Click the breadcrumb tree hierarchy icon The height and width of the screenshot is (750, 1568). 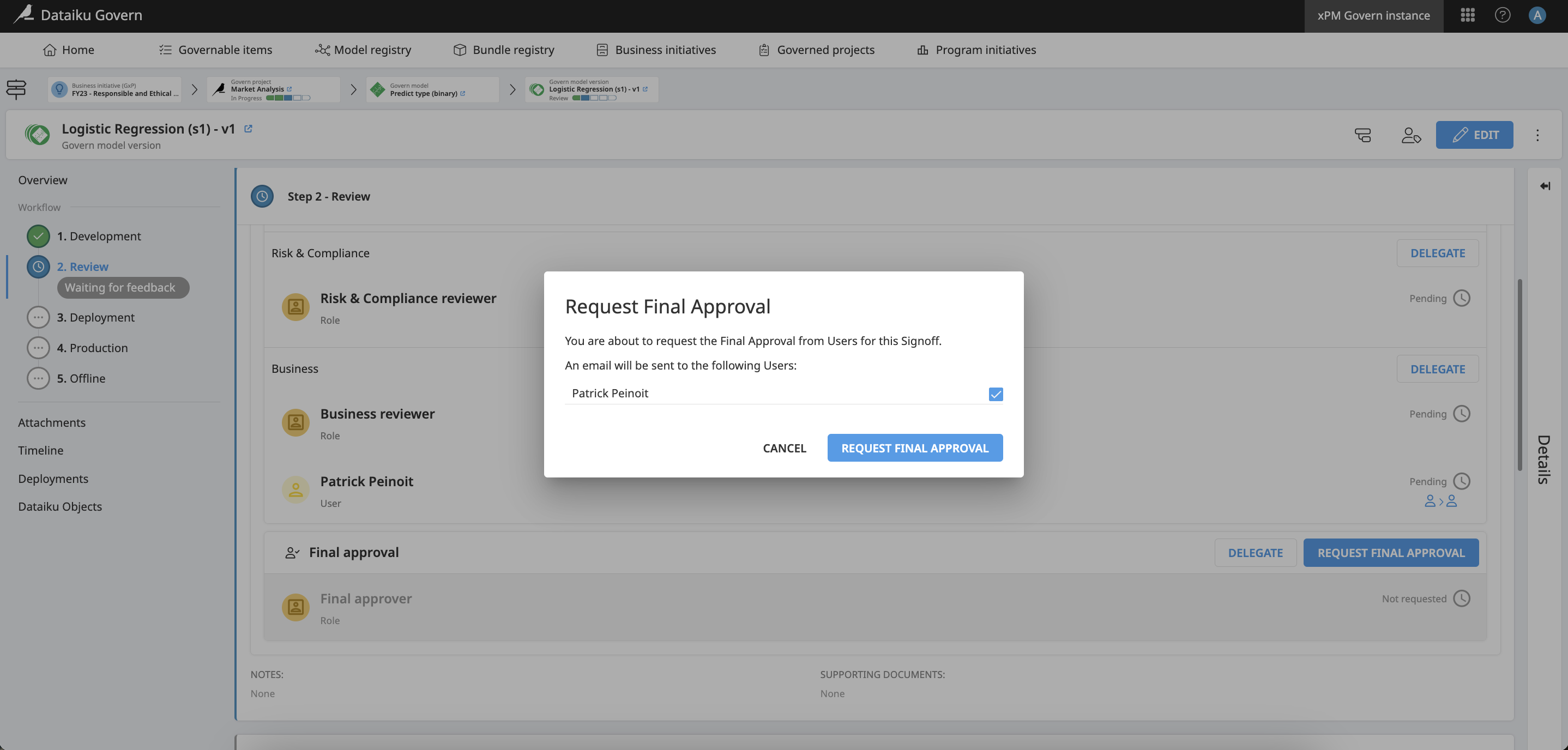(x=16, y=89)
